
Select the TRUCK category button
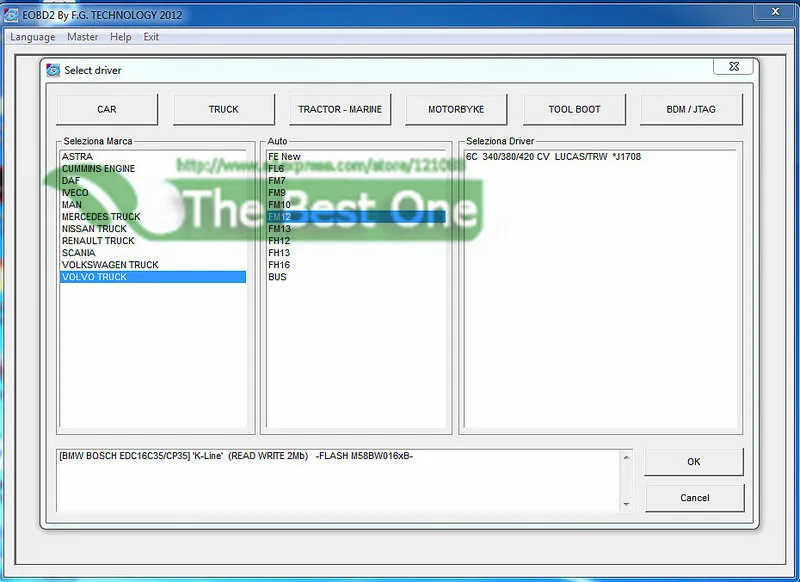224,109
